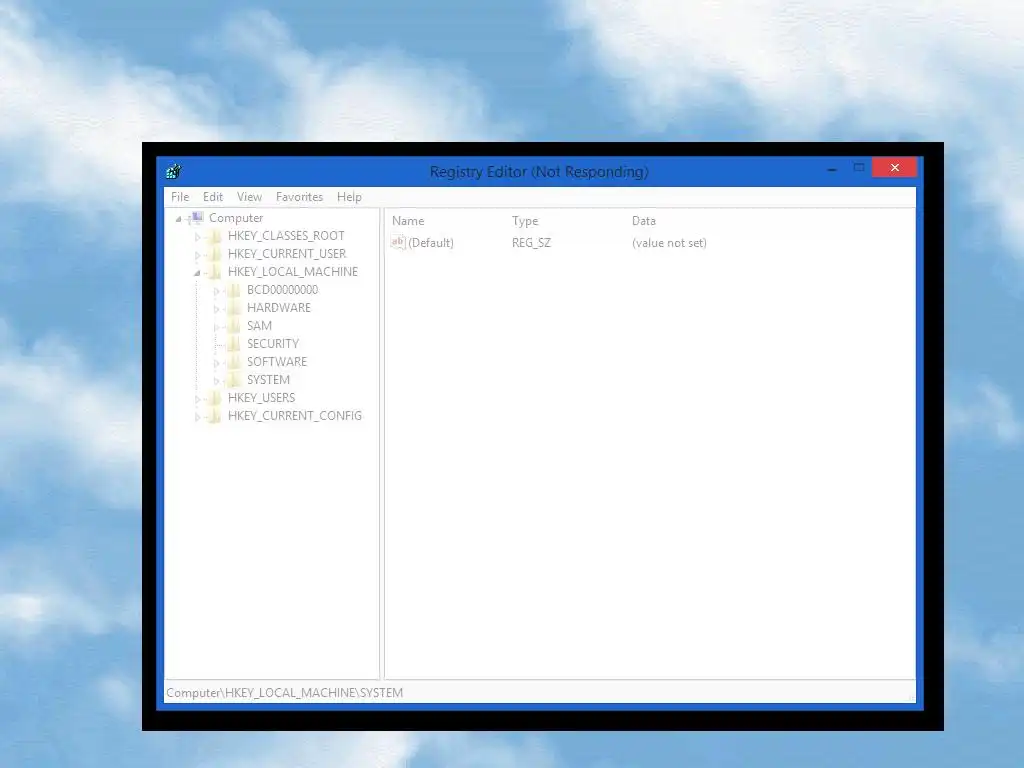
Task: Click the ab string icon beside (Default)
Action: [x=398, y=242]
